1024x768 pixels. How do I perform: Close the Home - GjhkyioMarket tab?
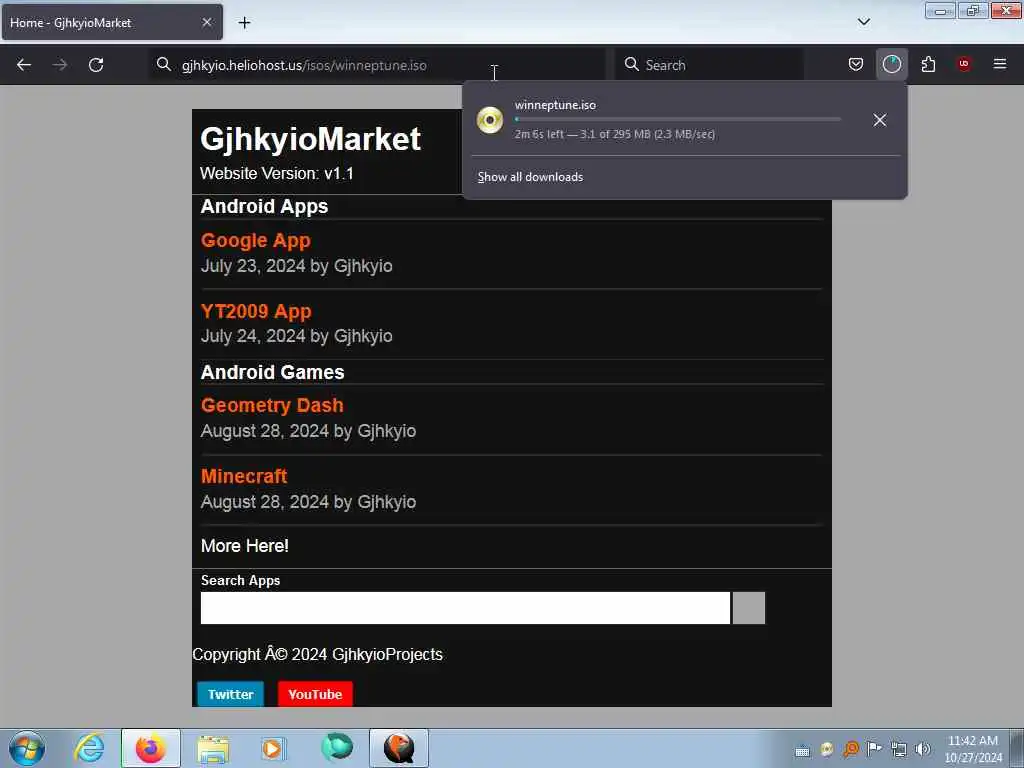pyautogui.click(x=207, y=22)
